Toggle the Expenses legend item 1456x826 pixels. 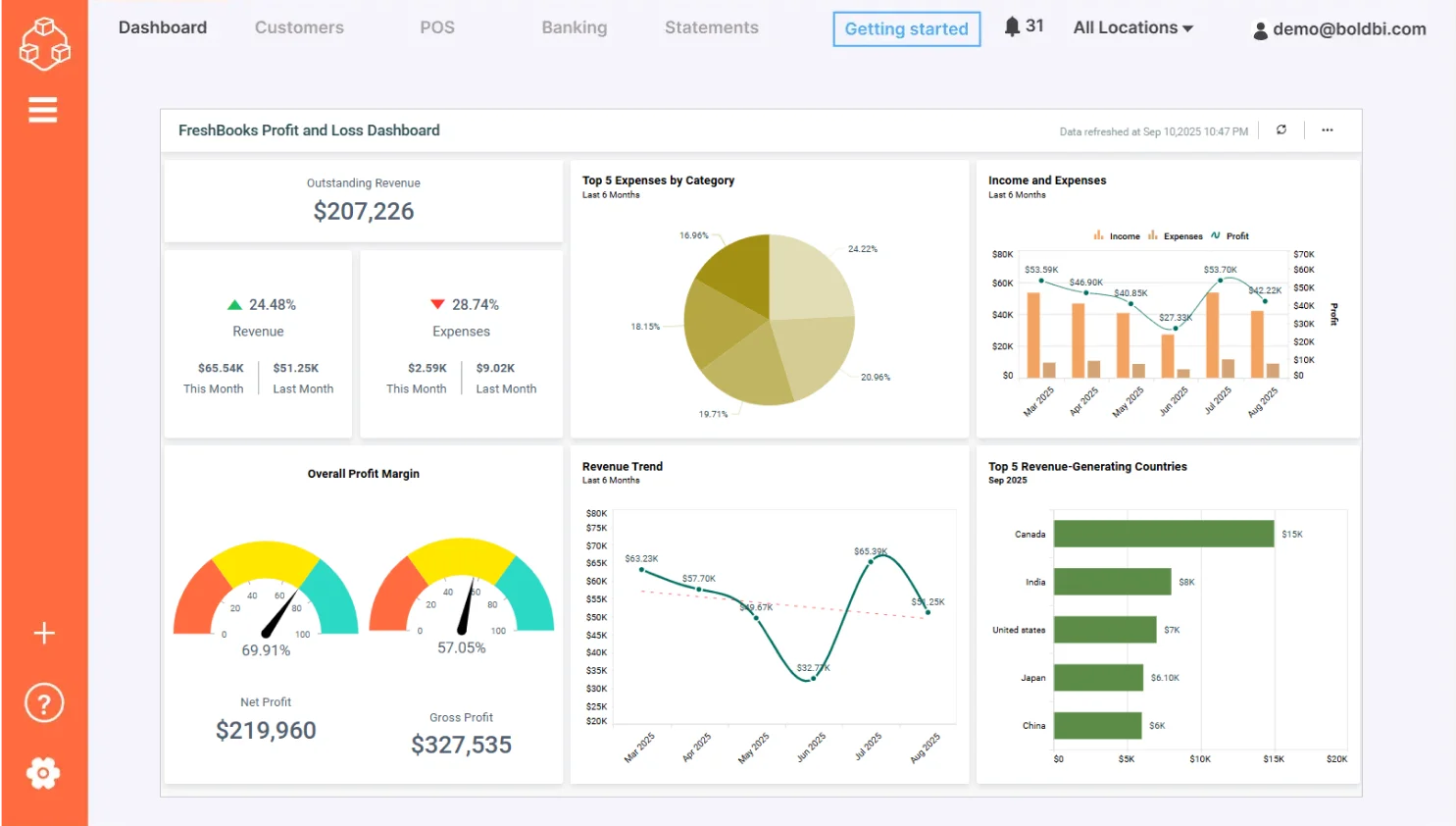tap(1175, 235)
